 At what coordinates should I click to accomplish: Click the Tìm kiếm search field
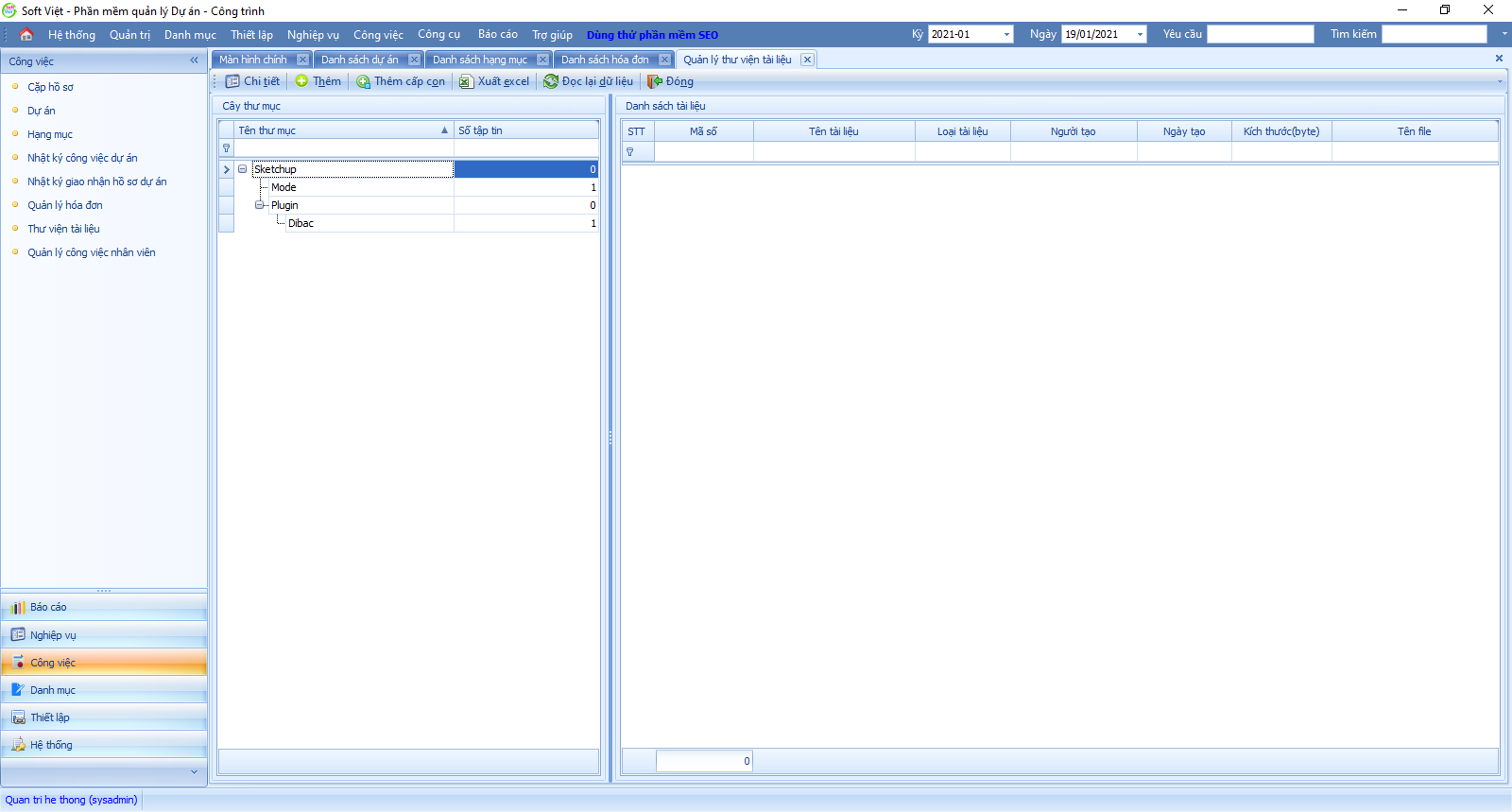[x=1435, y=34]
